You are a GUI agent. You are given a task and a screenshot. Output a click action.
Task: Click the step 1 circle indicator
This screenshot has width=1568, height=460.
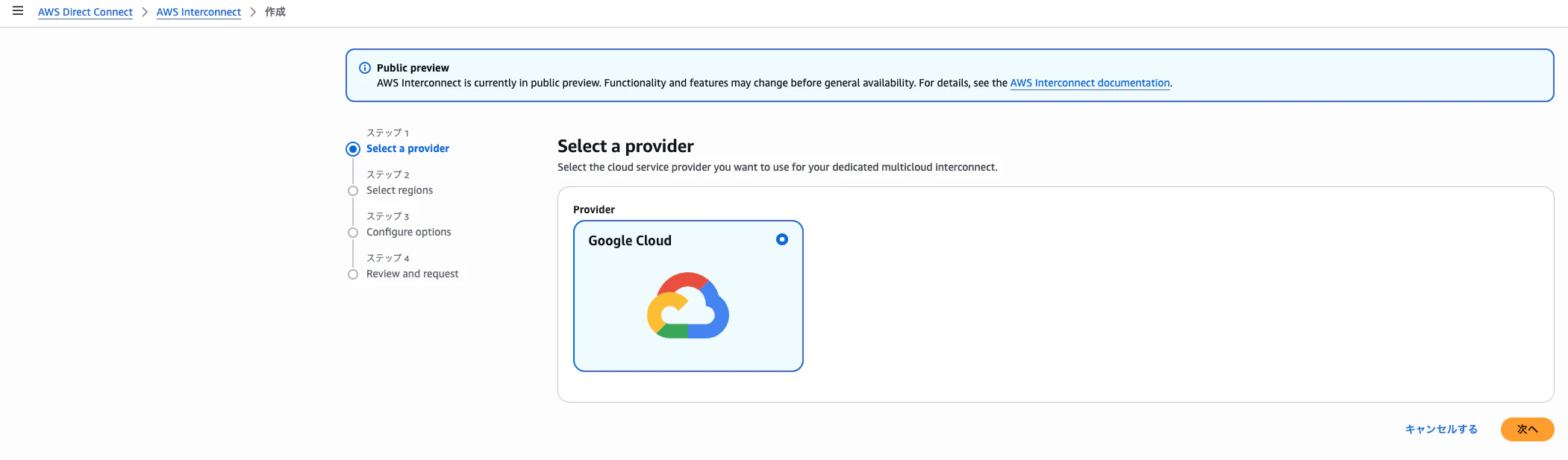coord(353,149)
